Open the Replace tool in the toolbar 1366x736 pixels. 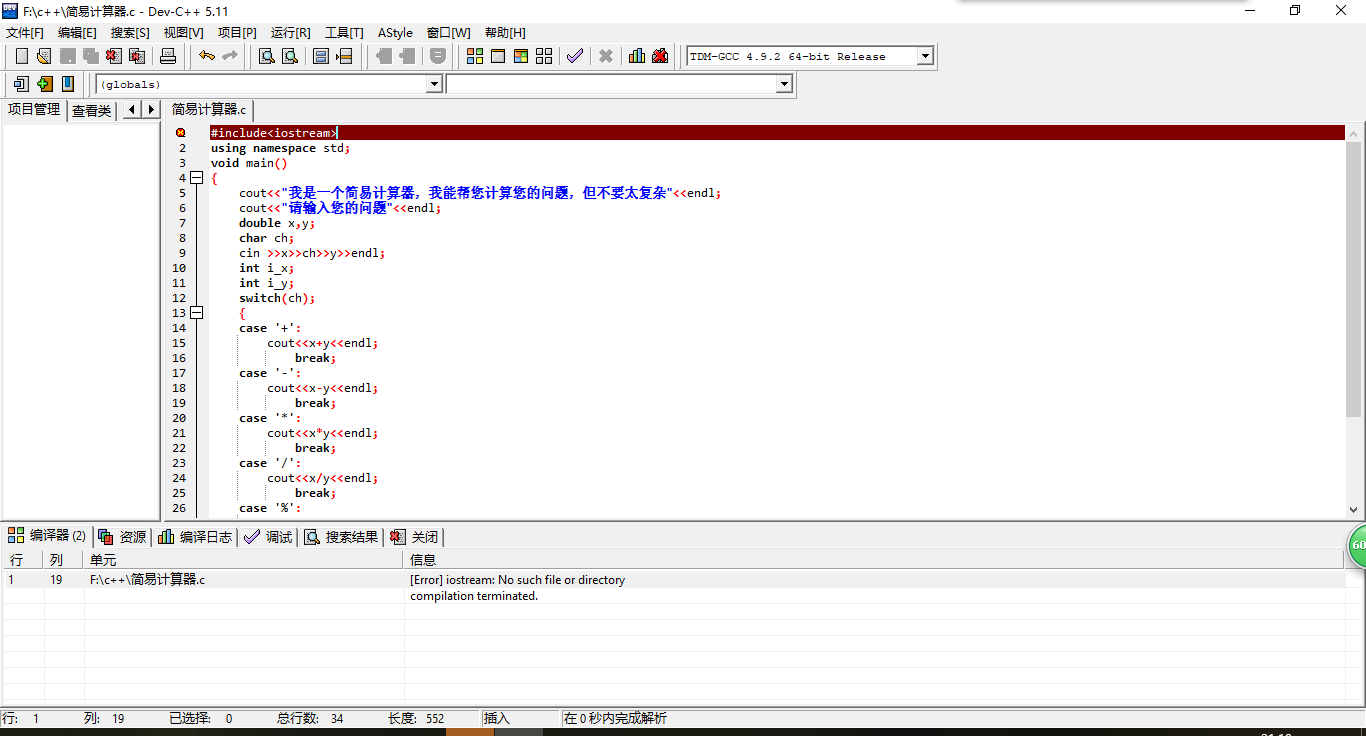point(290,56)
